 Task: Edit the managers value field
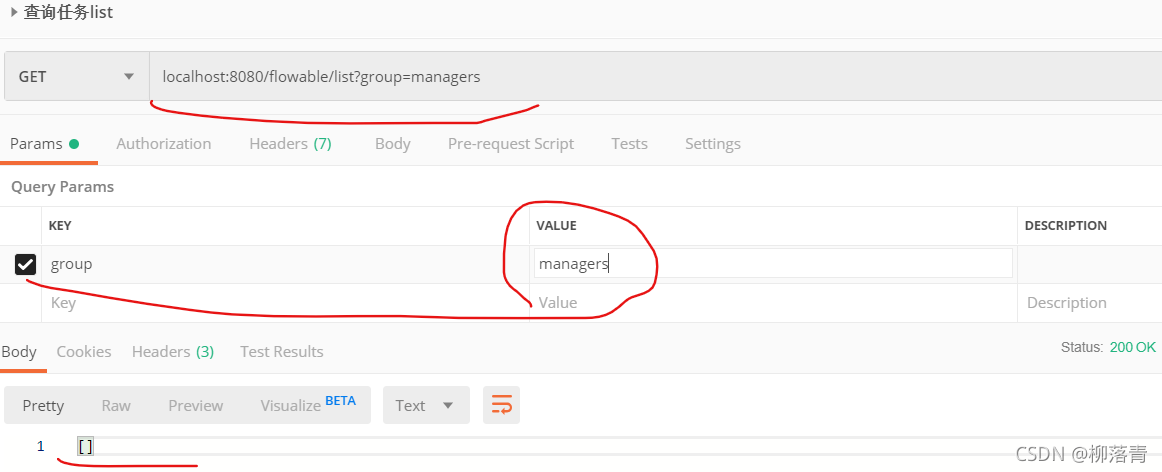coord(773,264)
